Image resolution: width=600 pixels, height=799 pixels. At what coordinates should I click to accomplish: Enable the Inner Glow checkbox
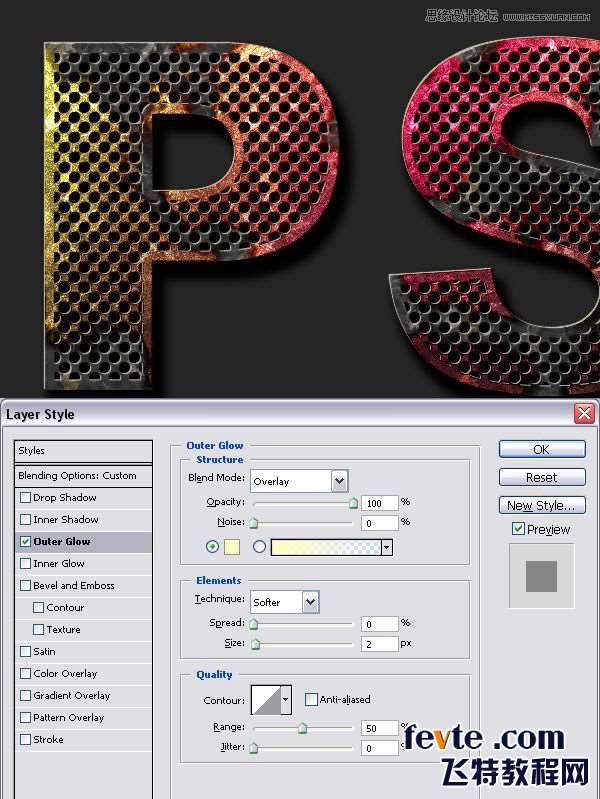25,563
